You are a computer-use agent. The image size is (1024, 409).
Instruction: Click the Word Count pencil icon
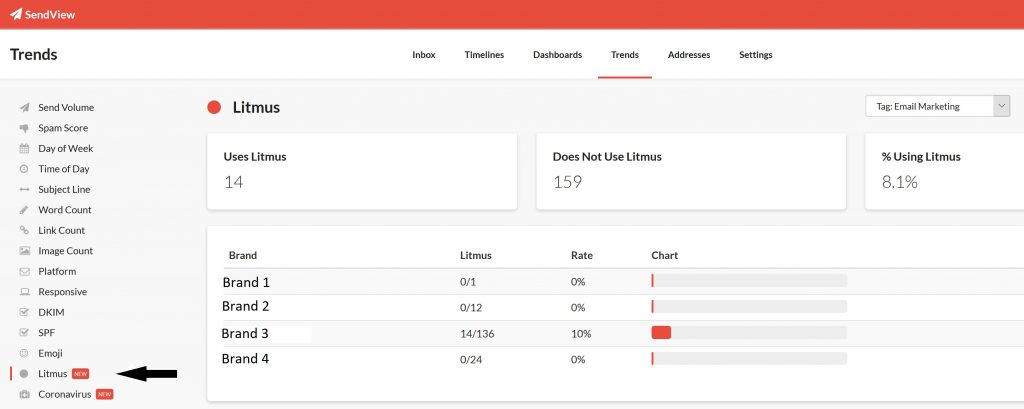pyautogui.click(x=24, y=210)
